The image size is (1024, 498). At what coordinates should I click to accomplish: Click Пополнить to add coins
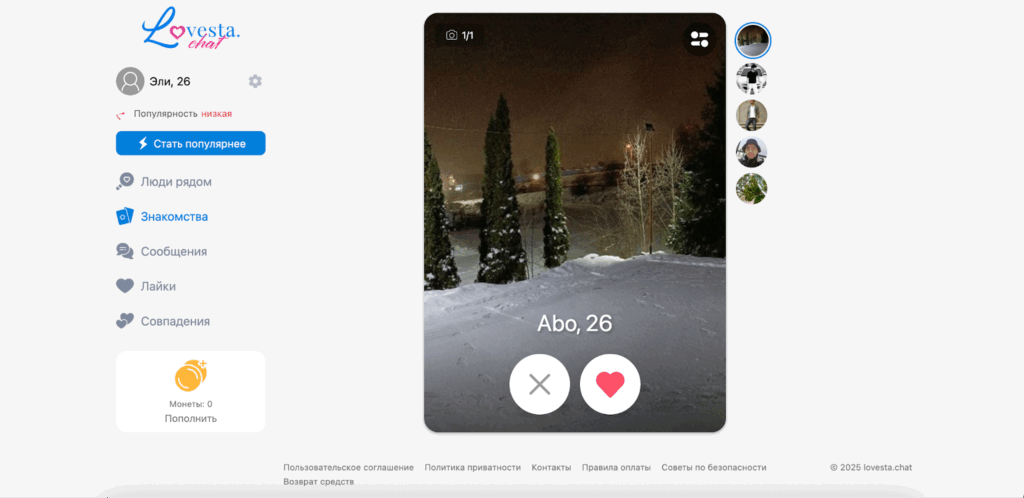click(x=191, y=418)
